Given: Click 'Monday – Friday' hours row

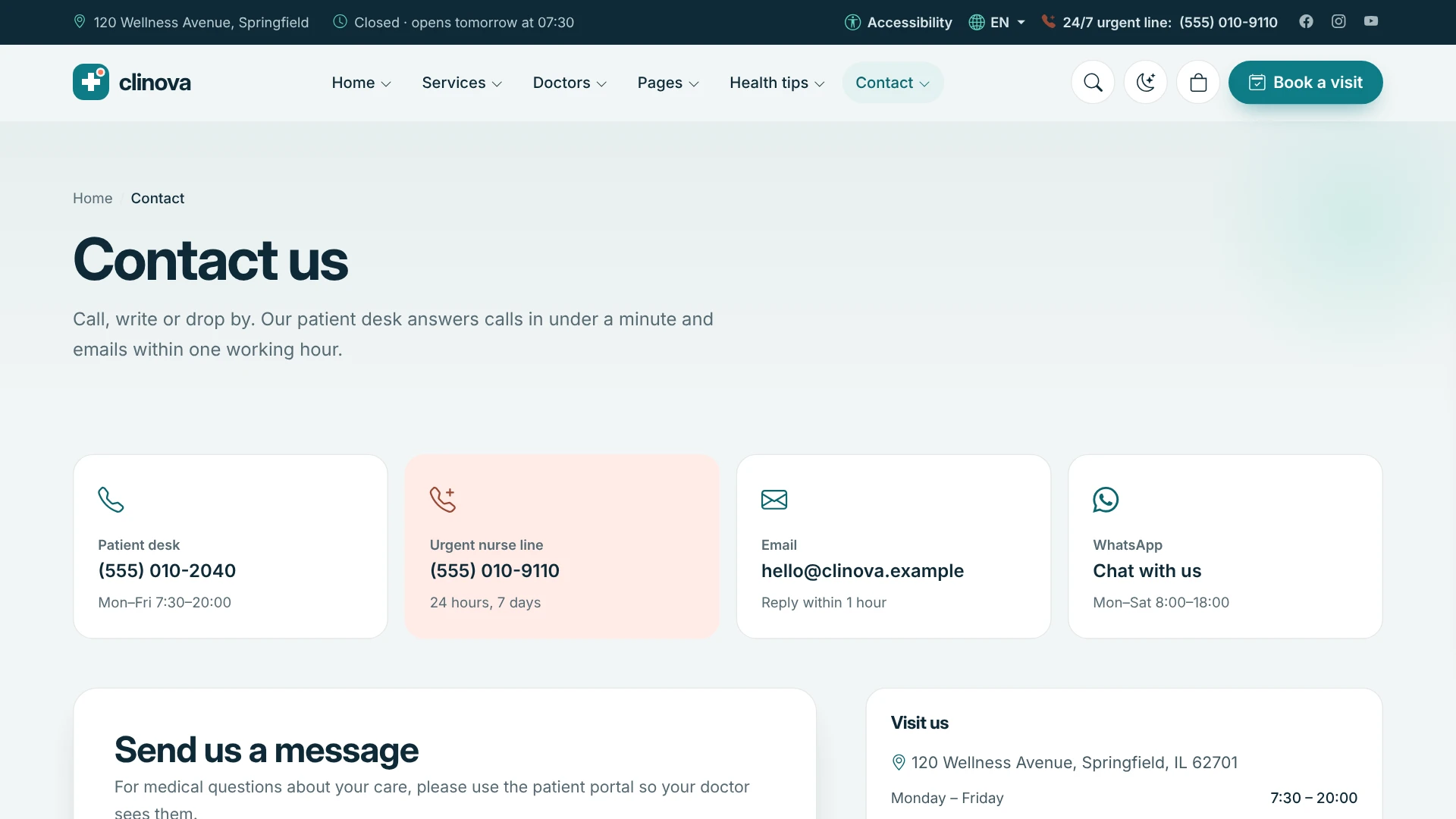Looking at the screenshot, I should click(x=1124, y=798).
